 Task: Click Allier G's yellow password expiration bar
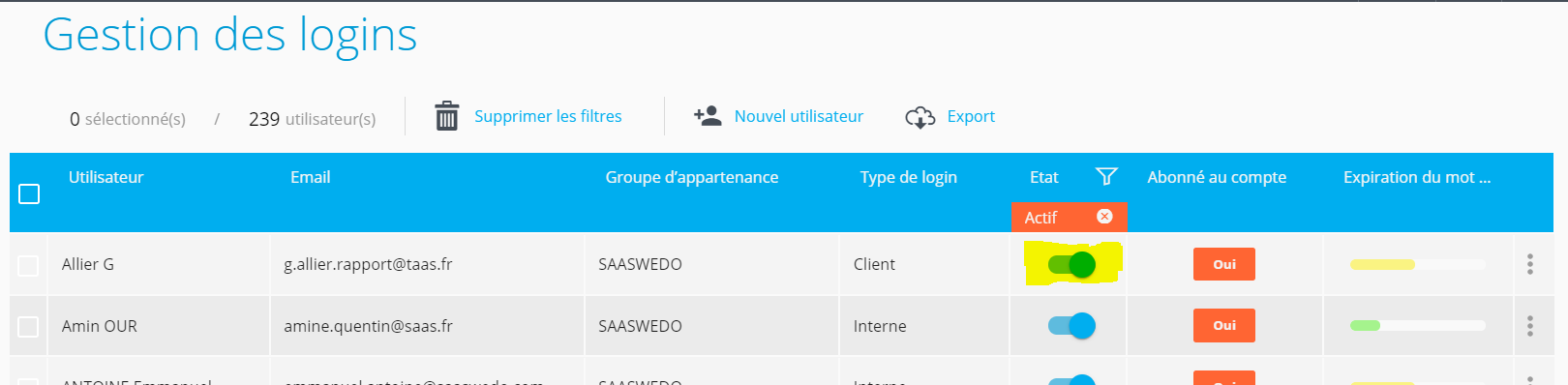[1417, 264]
